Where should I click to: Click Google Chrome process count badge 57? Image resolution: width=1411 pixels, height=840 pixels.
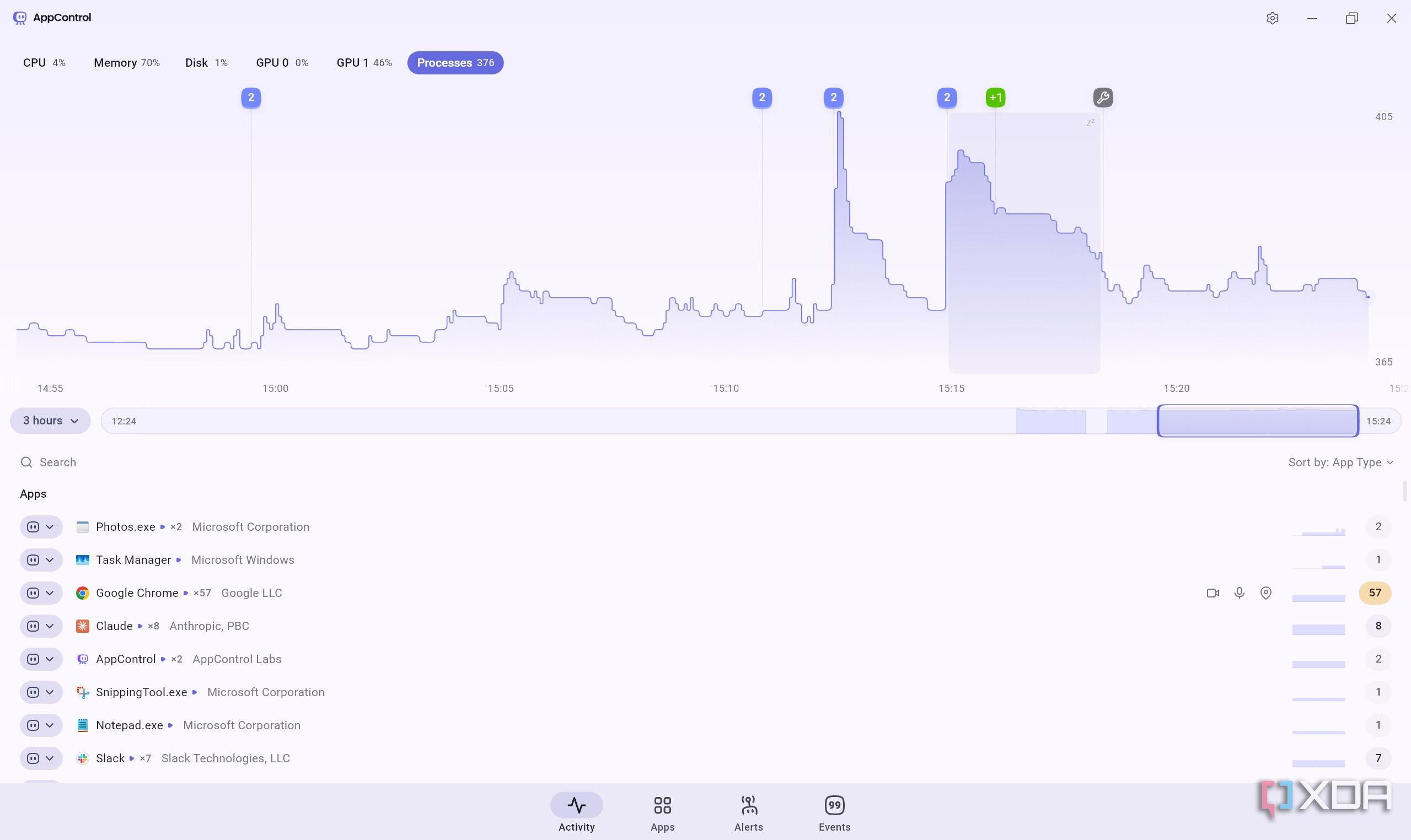(x=1375, y=593)
